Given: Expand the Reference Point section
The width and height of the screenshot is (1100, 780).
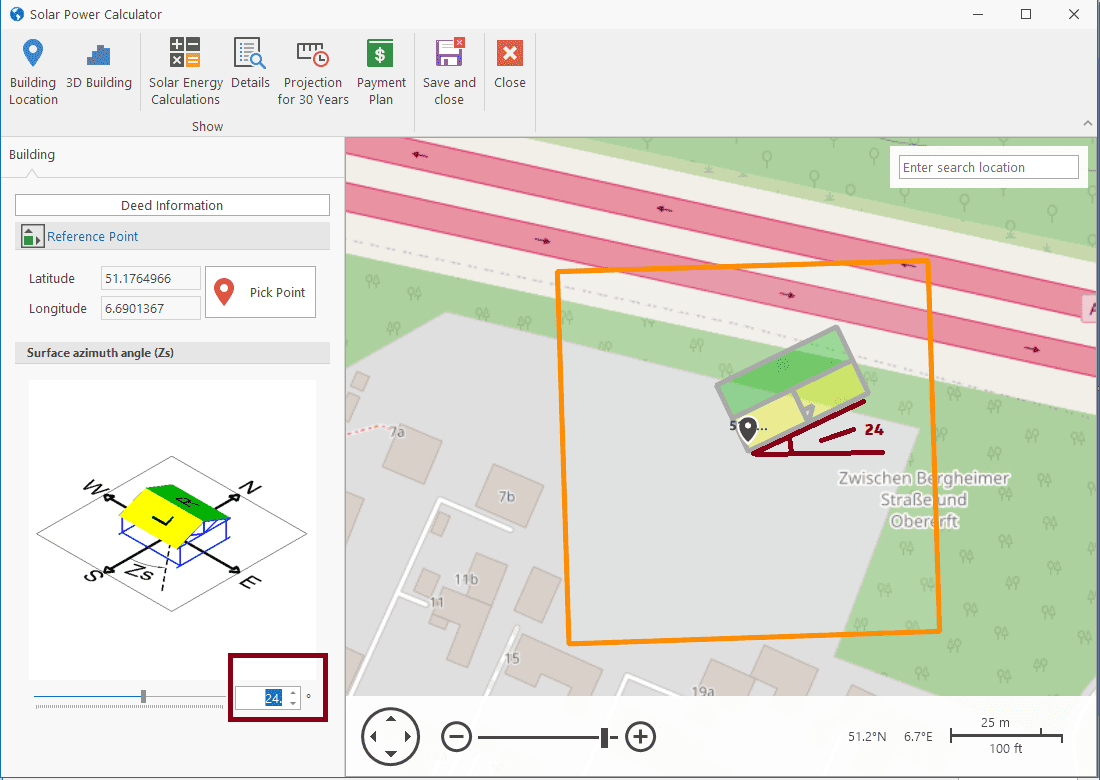Looking at the screenshot, I should [93, 237].
